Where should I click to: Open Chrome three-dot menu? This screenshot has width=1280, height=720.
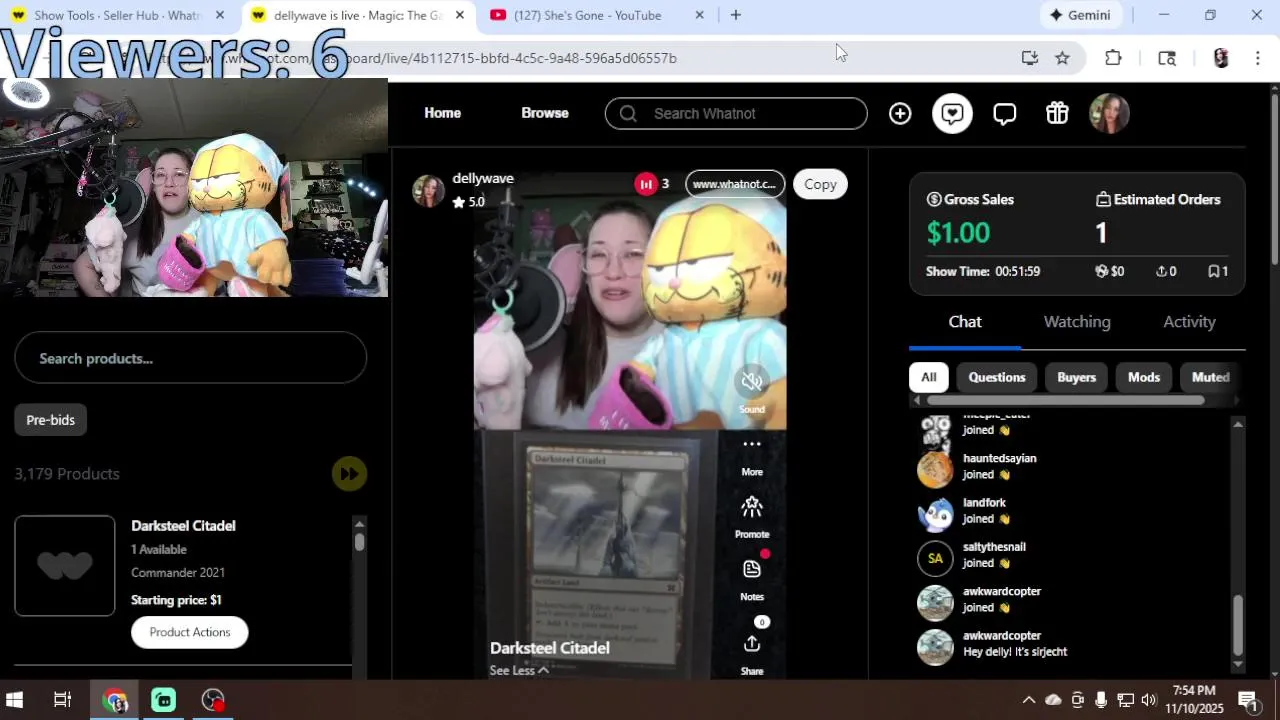tap(1257, 58)
